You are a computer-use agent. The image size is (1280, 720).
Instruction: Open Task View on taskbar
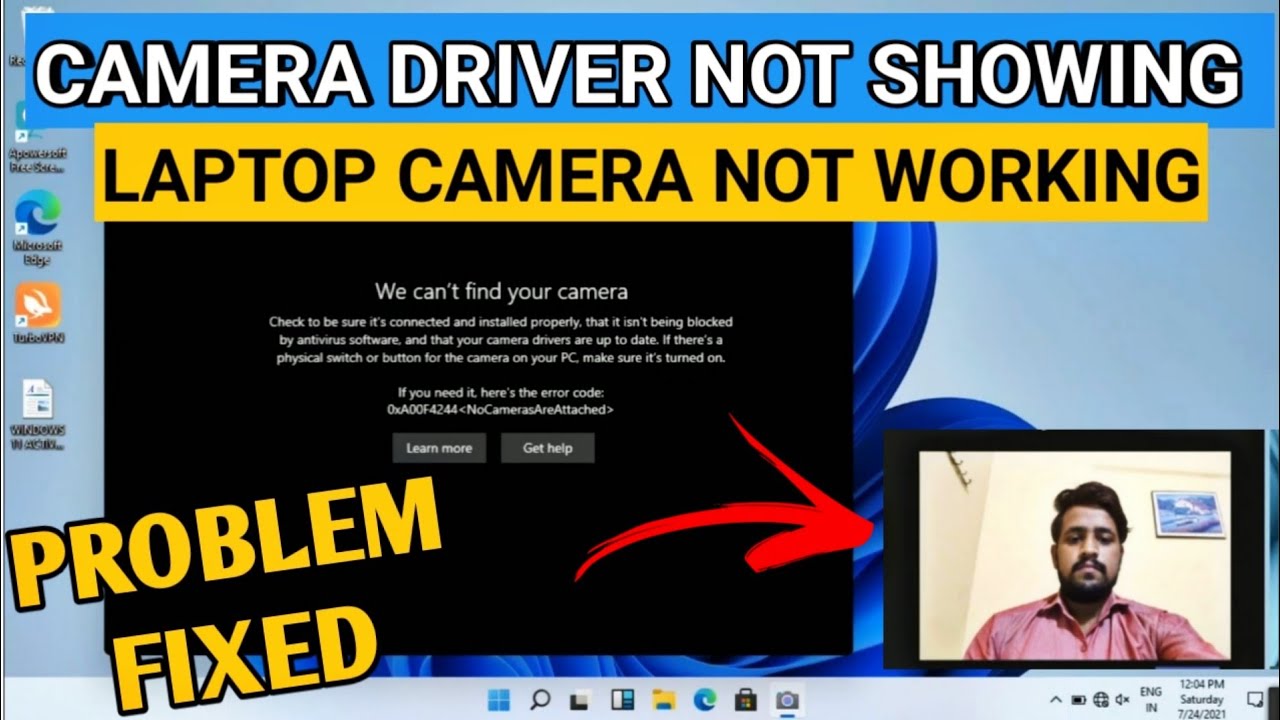tap(581, 699)
